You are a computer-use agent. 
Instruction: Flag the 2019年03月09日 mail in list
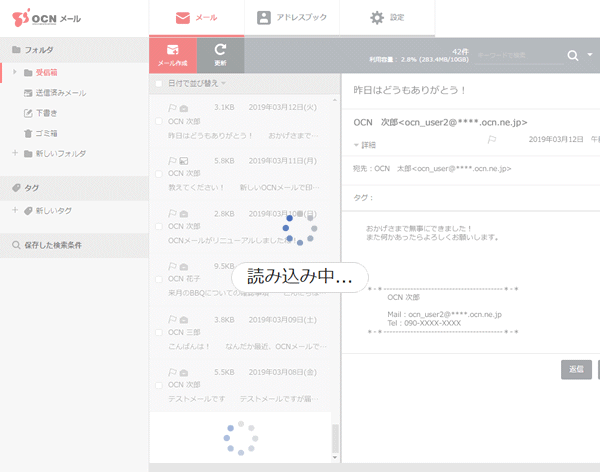tap(172, 319)
